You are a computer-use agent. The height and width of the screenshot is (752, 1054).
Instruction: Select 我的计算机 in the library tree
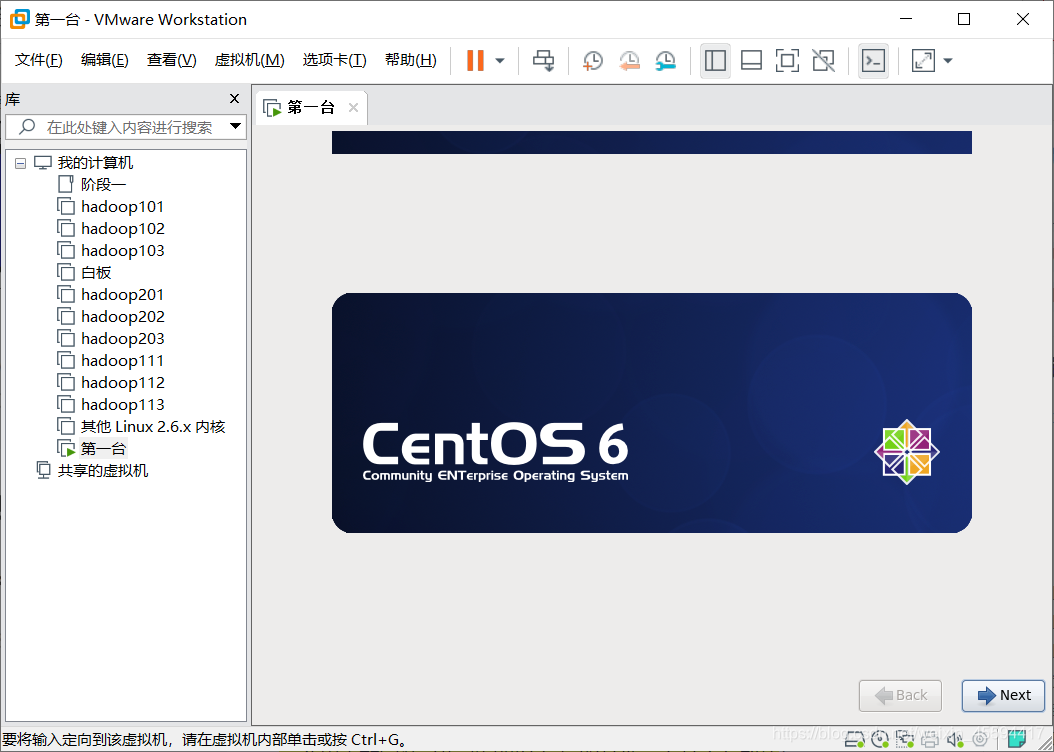pos(95,163)
